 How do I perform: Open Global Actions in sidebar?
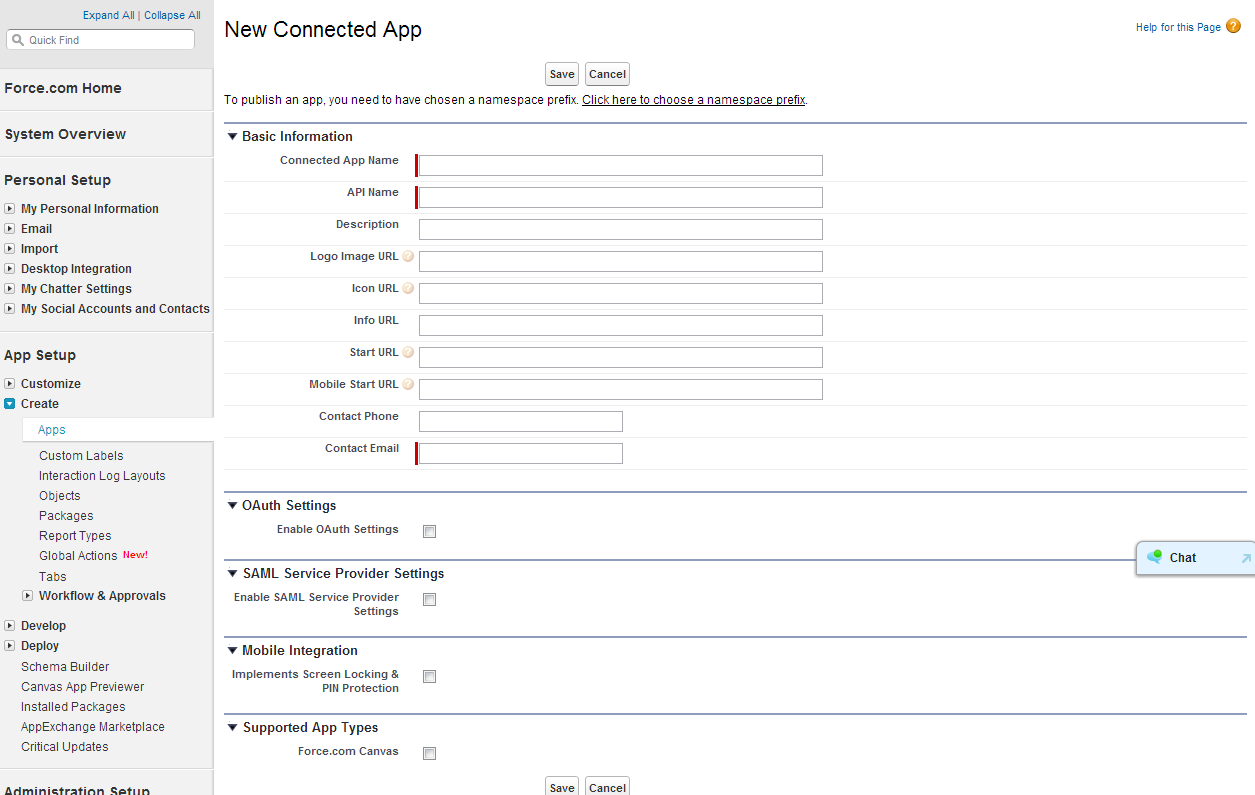pos(78,556)
